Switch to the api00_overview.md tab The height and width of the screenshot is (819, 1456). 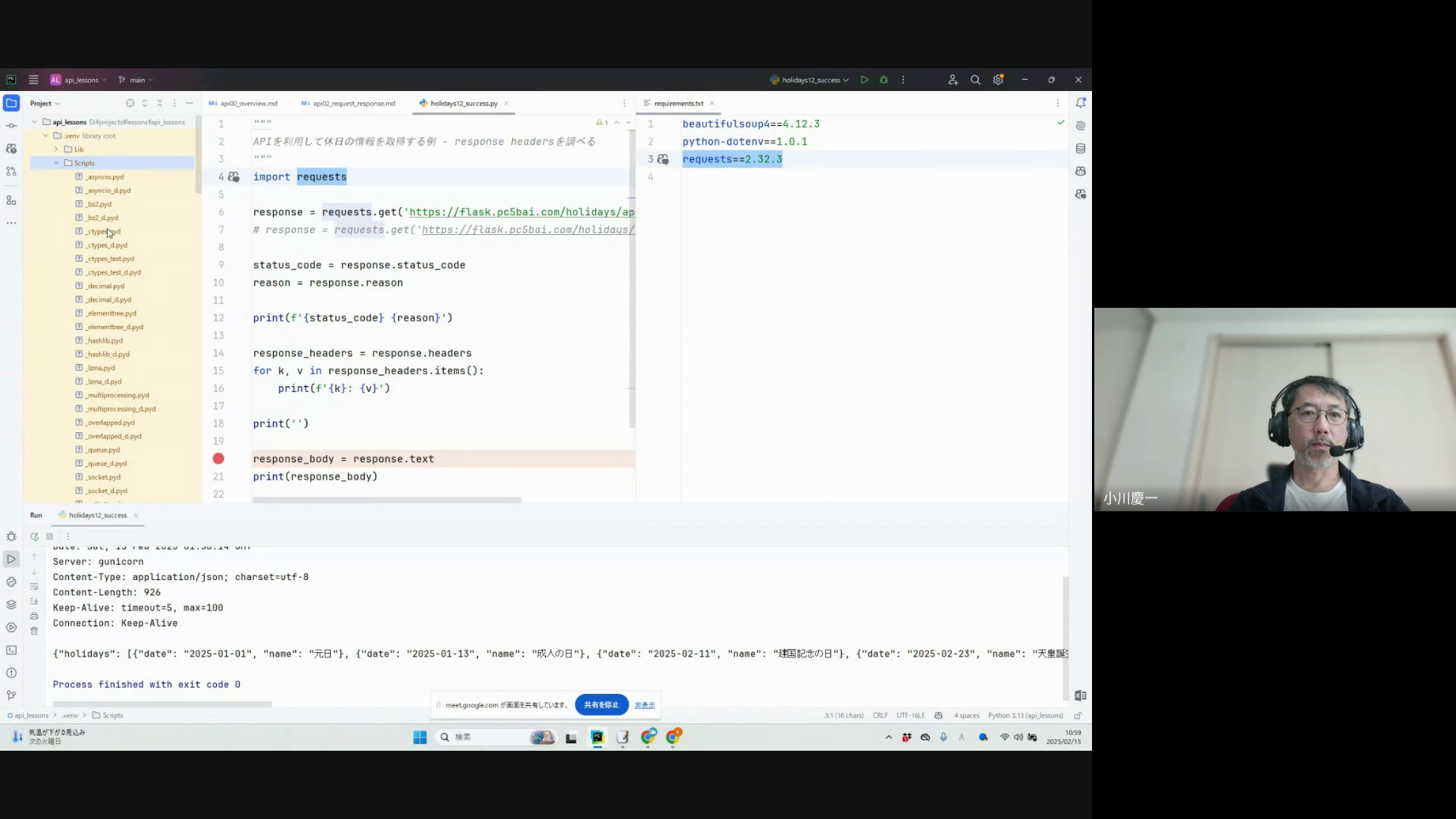[248, 103]
